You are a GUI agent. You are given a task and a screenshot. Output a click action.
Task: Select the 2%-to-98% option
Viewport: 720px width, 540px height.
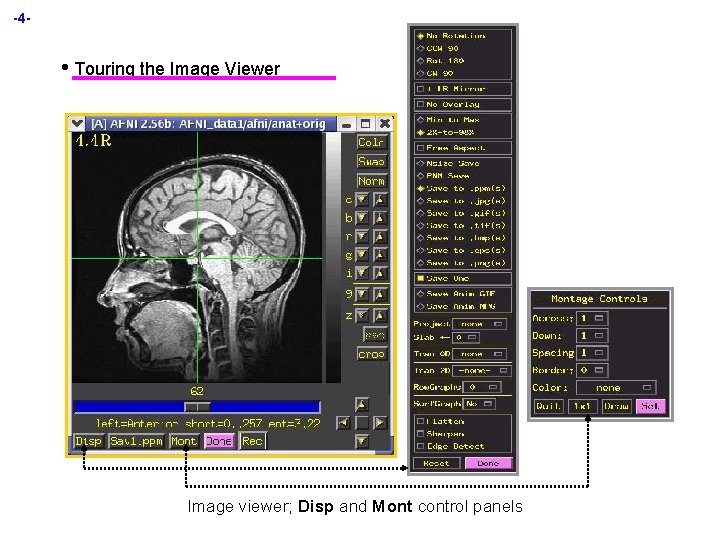coord(445,132)
